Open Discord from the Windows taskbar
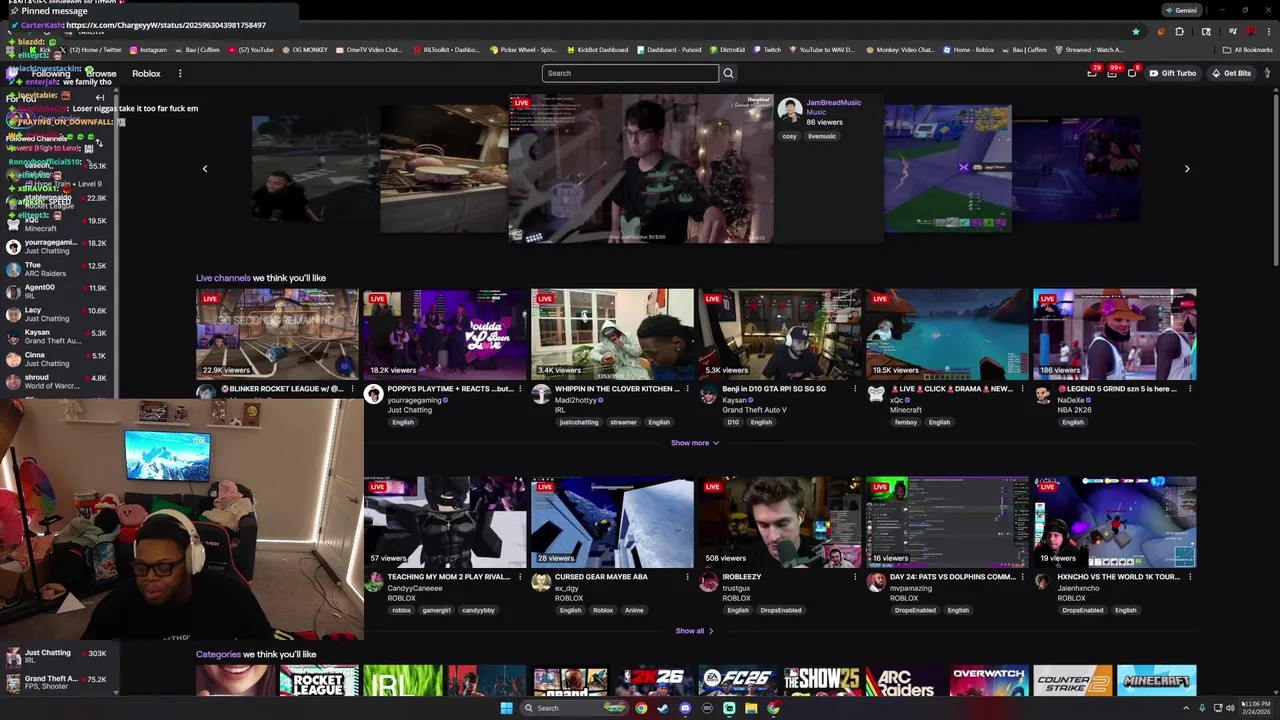The image size is (1280, 720). coord(685,708)
